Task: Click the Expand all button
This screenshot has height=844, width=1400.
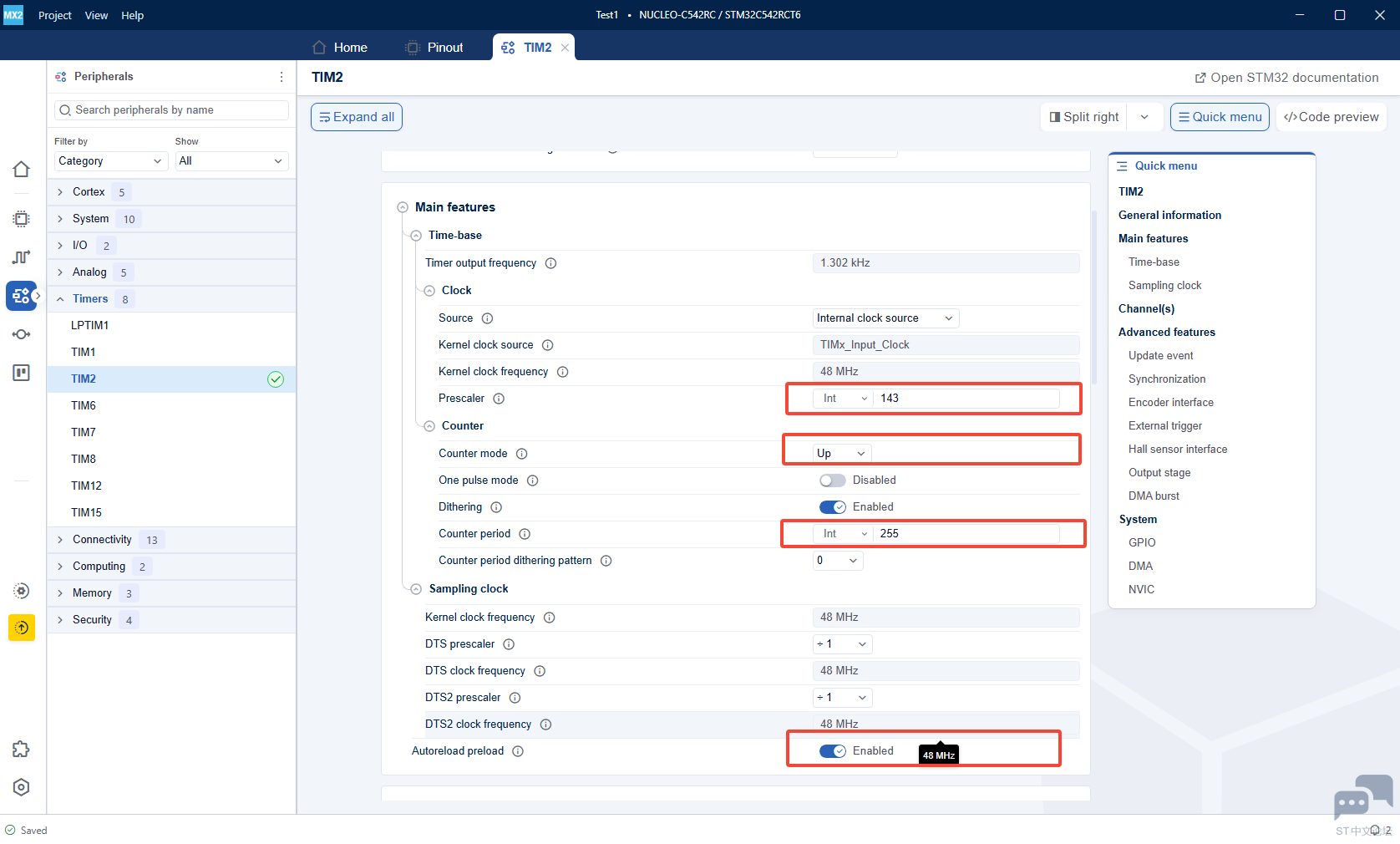Action: pyautogui.click(x=357, y=117)
